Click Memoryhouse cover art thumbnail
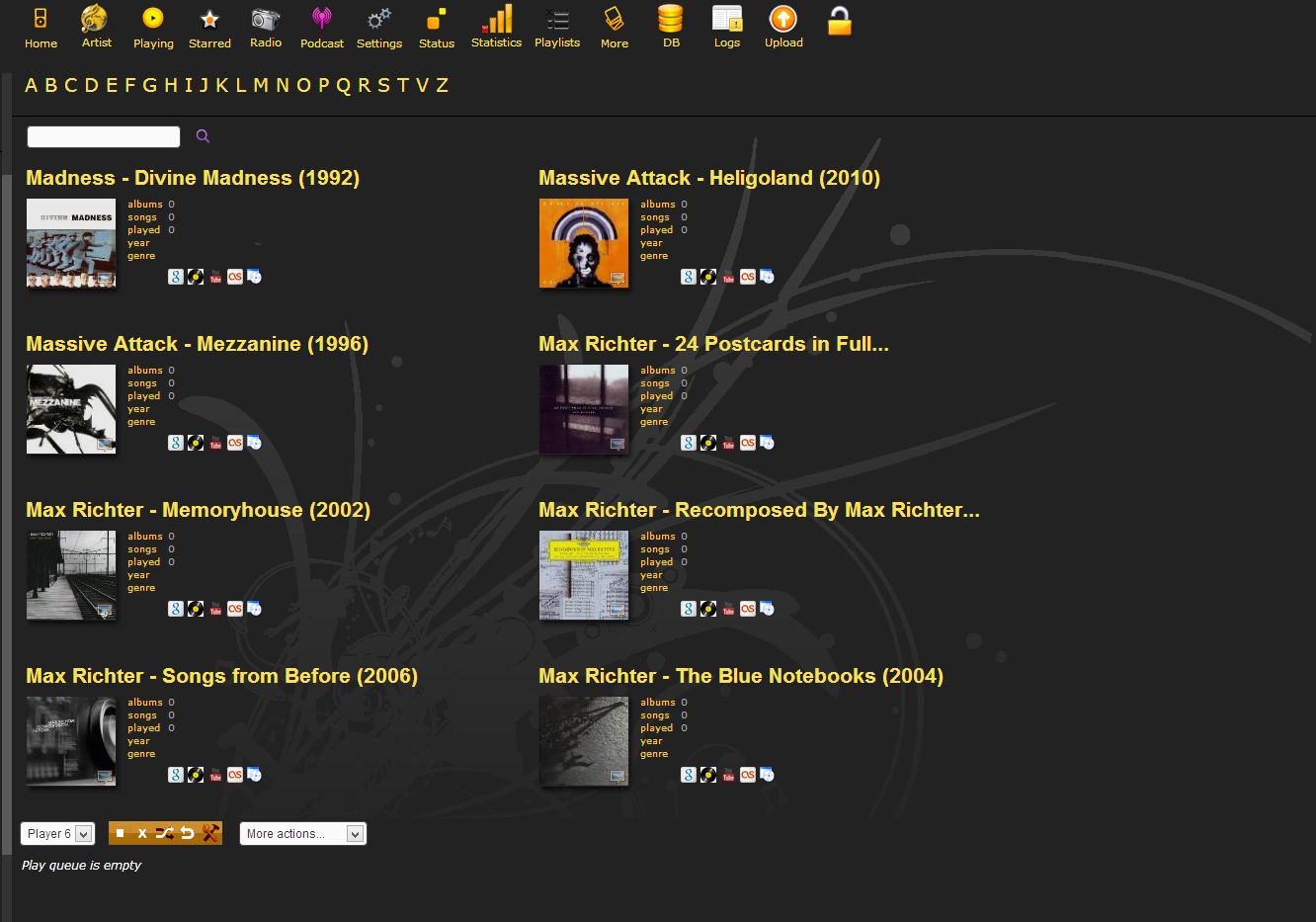The width and height of the screenshot is (1316, 922). [x=71, y=575]
